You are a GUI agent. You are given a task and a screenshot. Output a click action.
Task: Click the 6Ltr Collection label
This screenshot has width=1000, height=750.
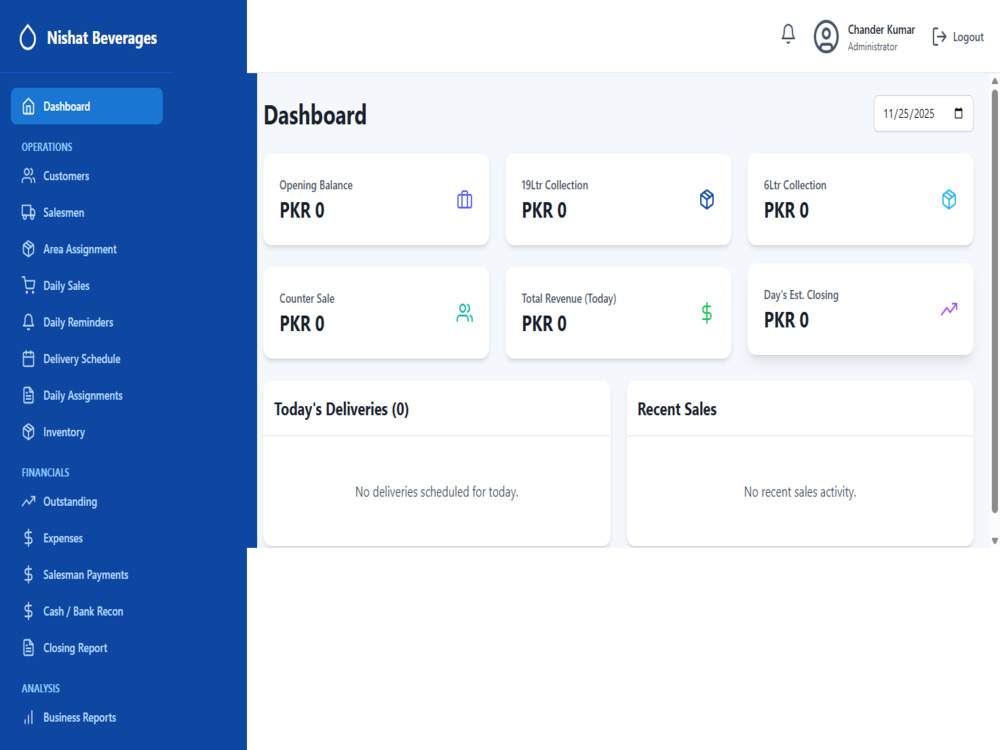[795, 185]
